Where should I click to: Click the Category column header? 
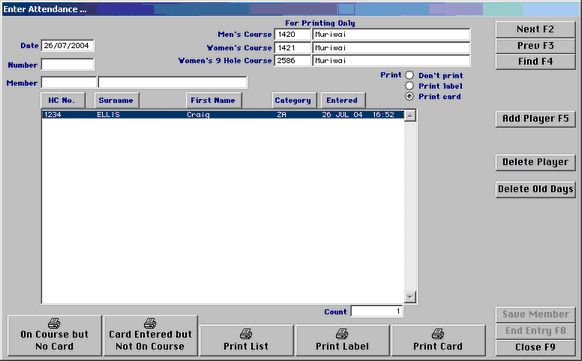click(294, 100)
